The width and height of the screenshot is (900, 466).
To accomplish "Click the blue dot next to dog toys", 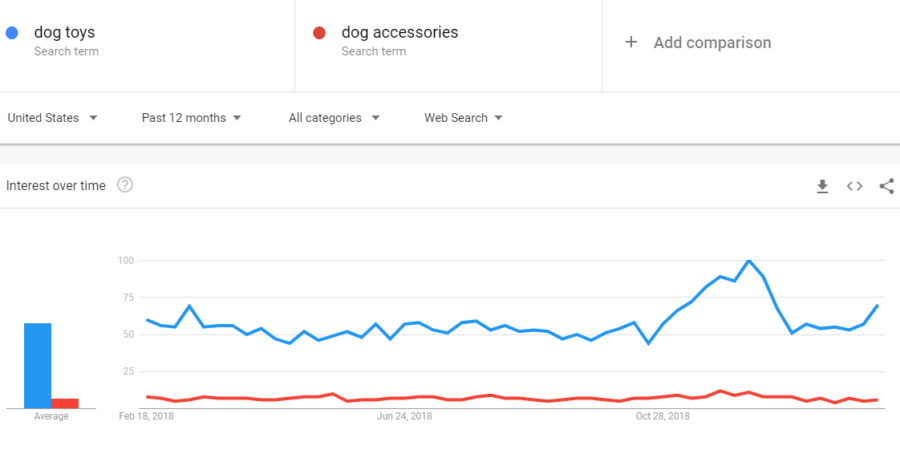I will pyautogui.click(x=12, y=33).
